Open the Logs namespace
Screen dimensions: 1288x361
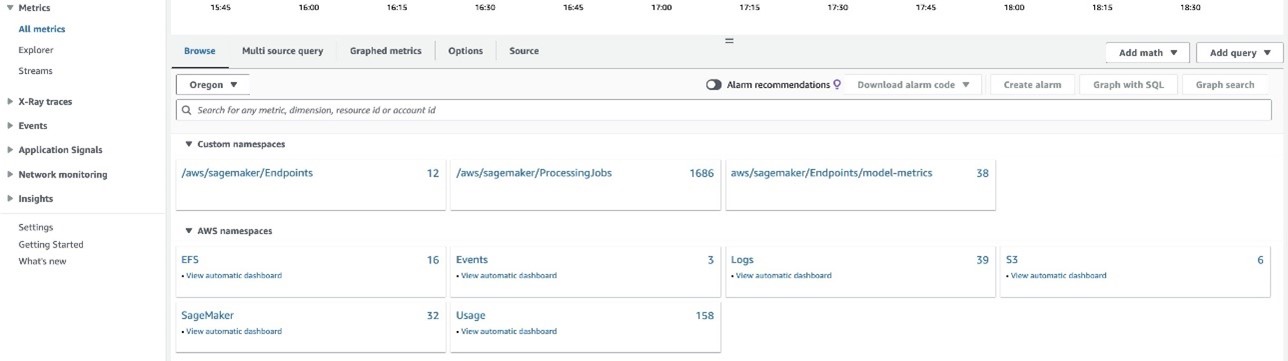(742, 260)
